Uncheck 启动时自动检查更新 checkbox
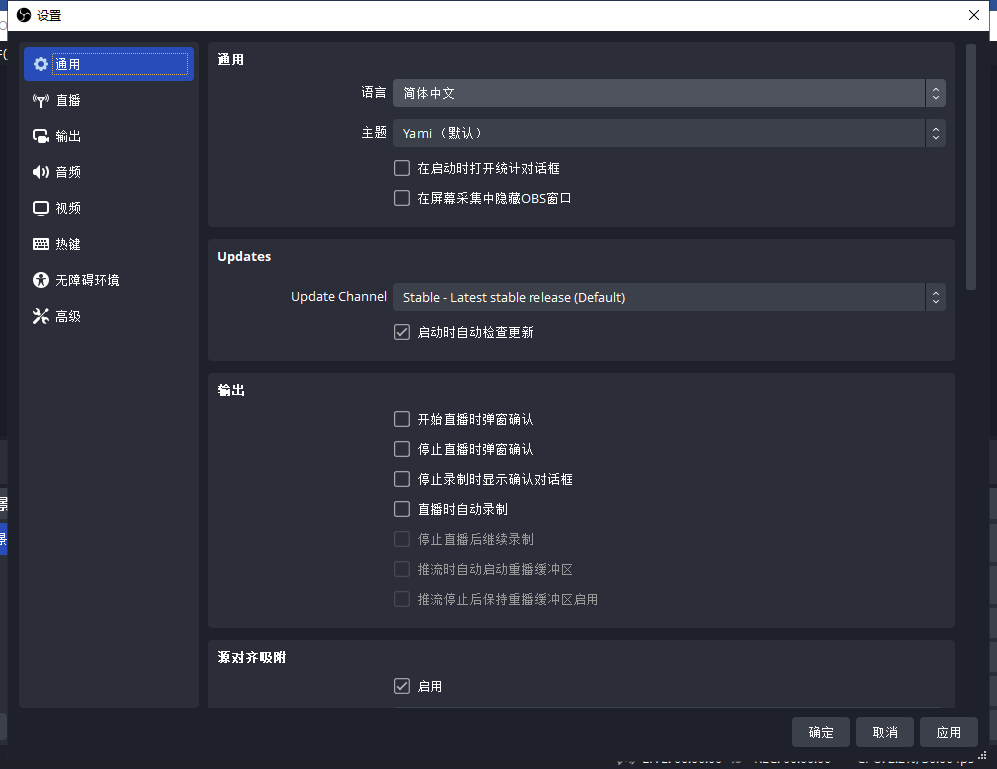Viewport: 997px width, 769px height. (402, 332)
